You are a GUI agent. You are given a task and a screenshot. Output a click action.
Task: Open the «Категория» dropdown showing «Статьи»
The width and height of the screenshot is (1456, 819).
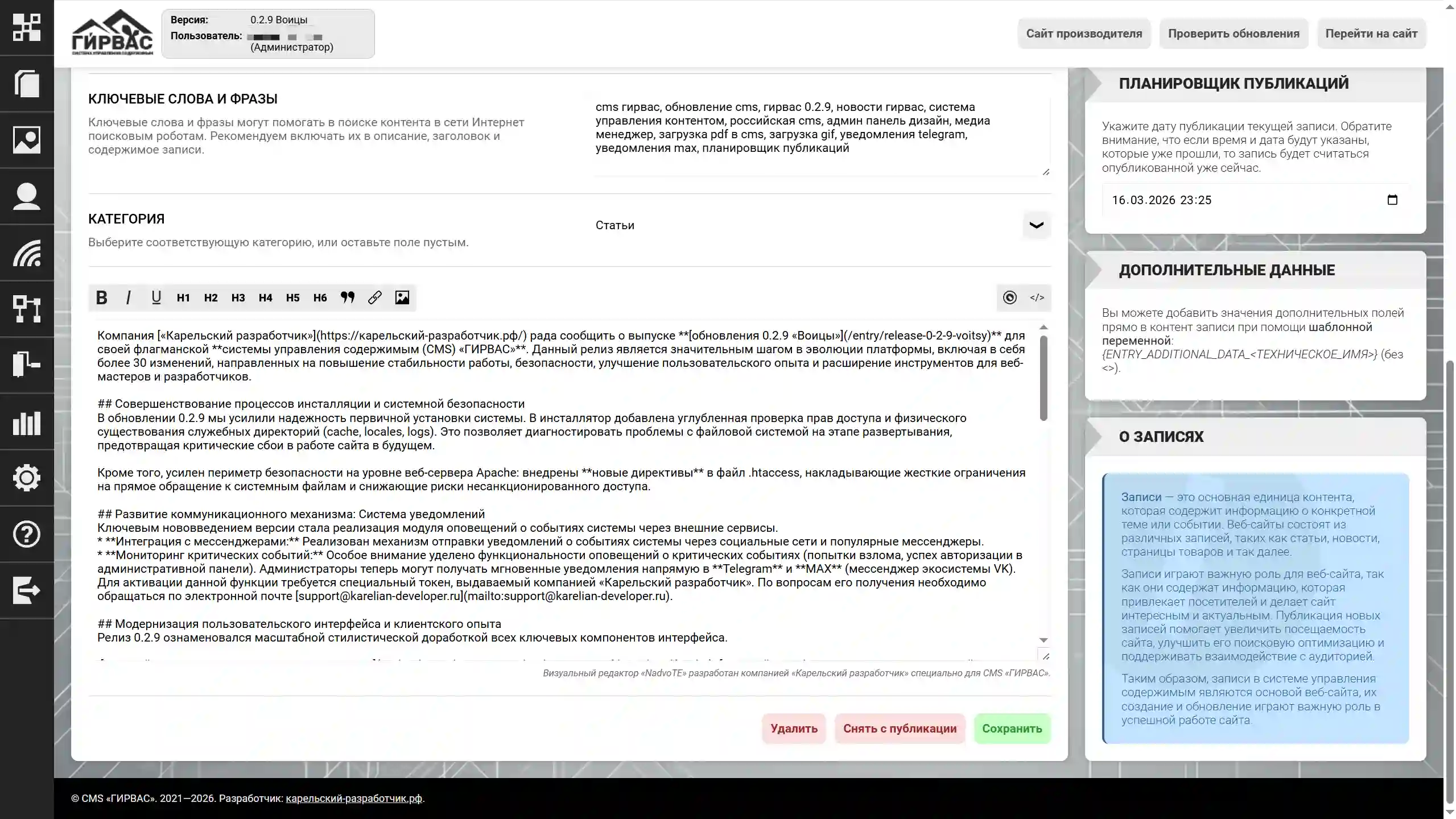tap(1034, 225)
